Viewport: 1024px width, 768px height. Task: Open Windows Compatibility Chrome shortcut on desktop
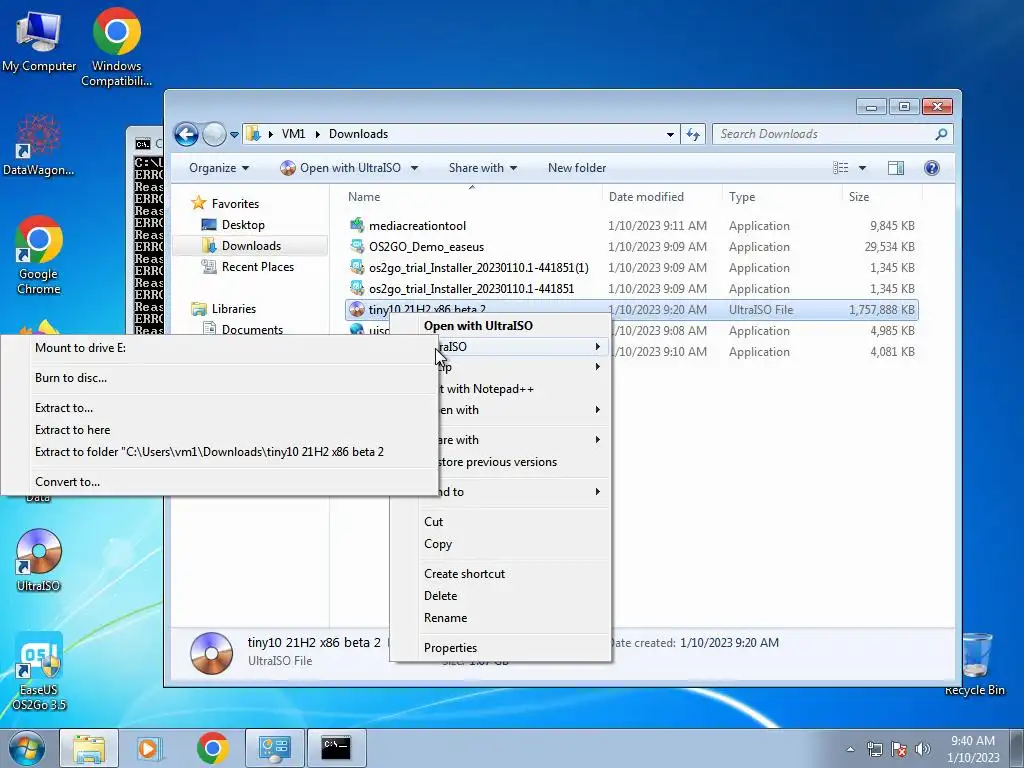pyautogui.click(x=116, y=47)
